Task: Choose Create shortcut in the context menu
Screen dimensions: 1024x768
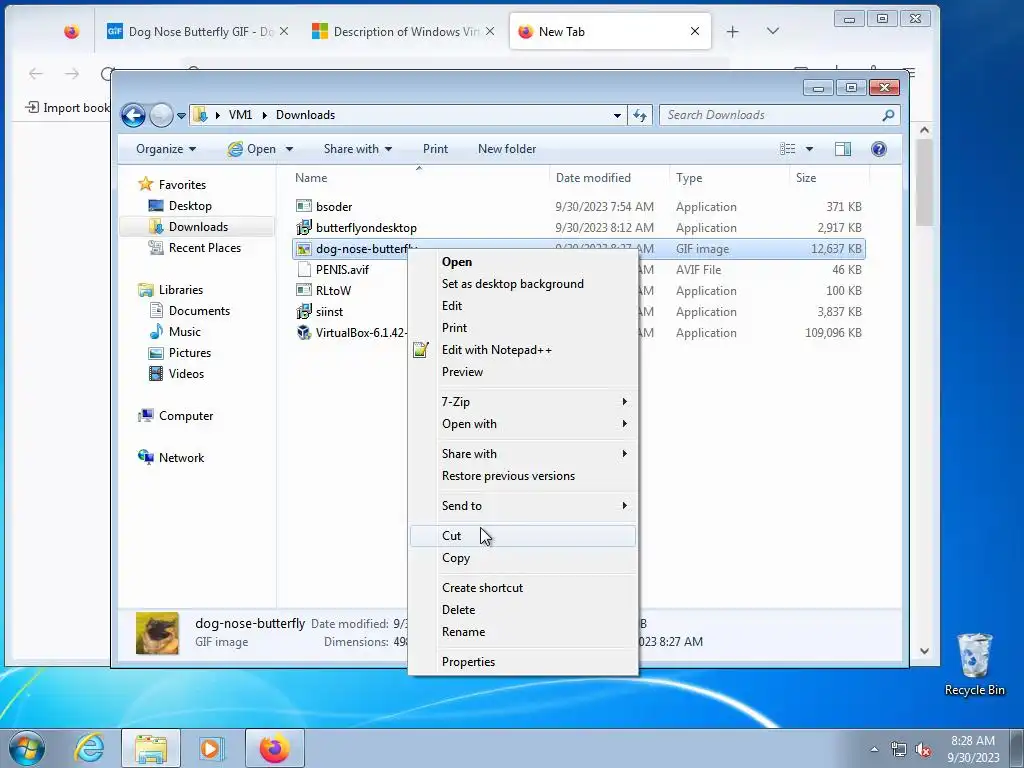Action: [522, 588]
